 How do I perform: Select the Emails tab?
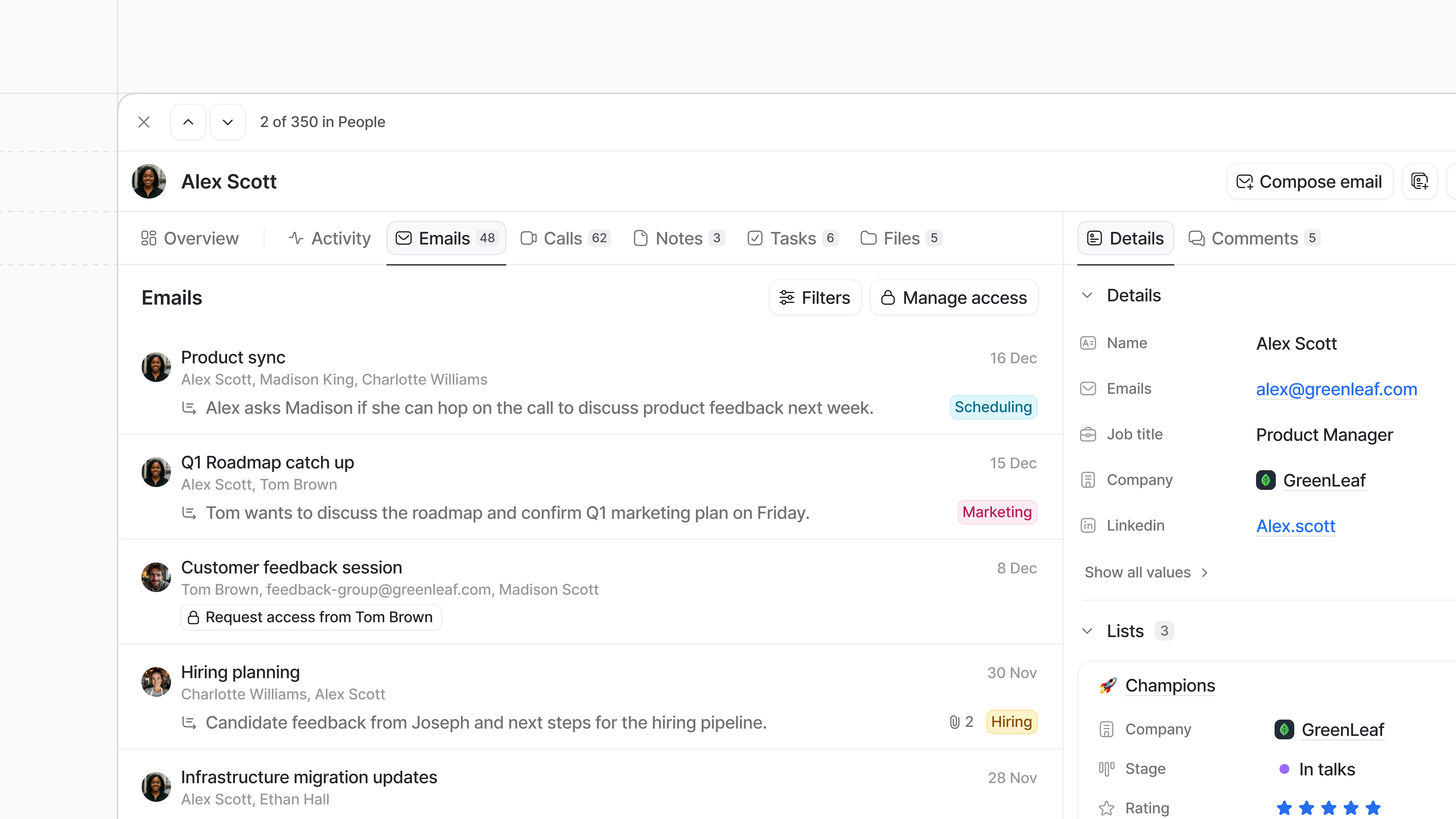pos(446,238)
